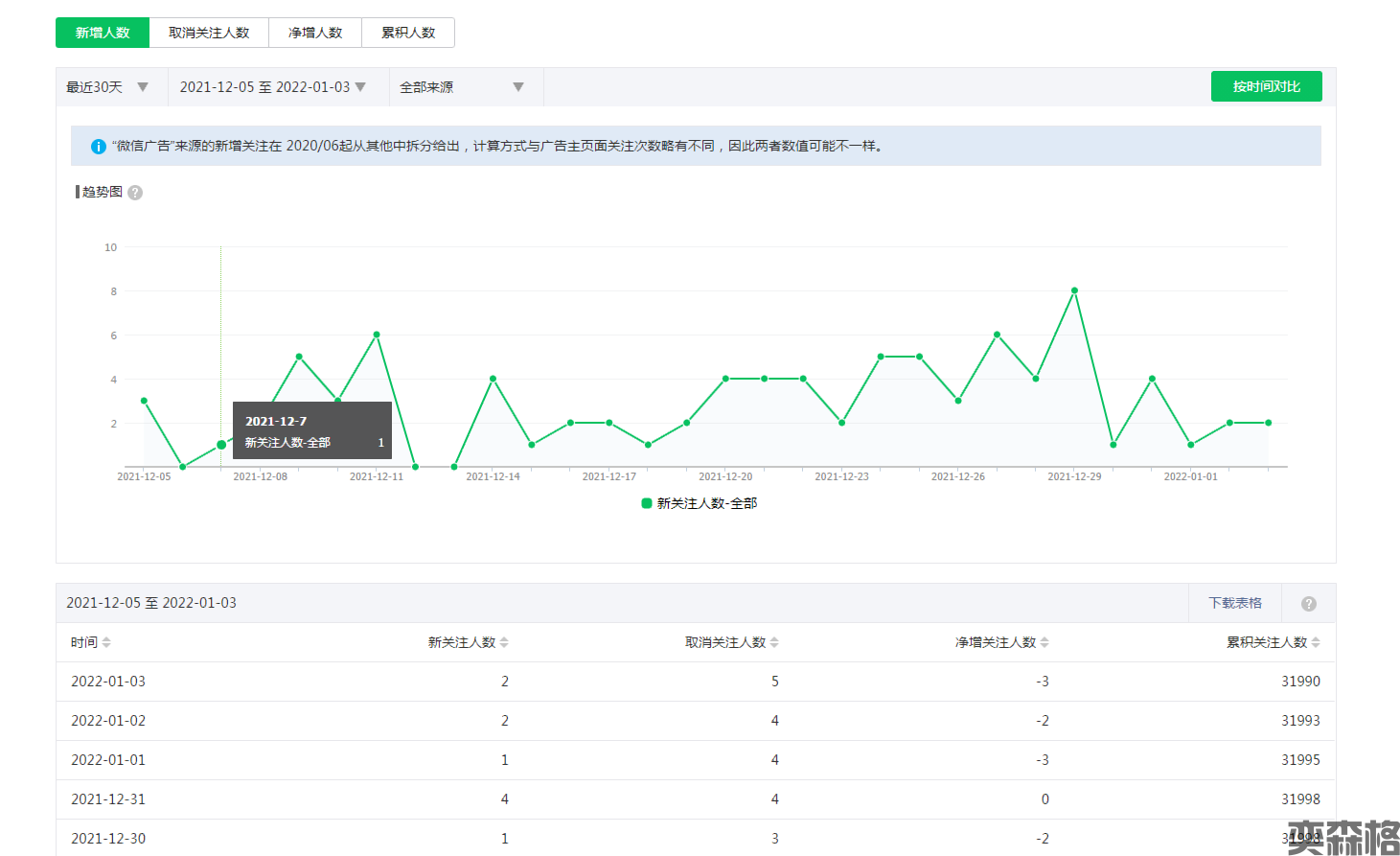Switch to the 净增人数 tab
Viewport: 1400px width, 856px height.
(315, 33)
